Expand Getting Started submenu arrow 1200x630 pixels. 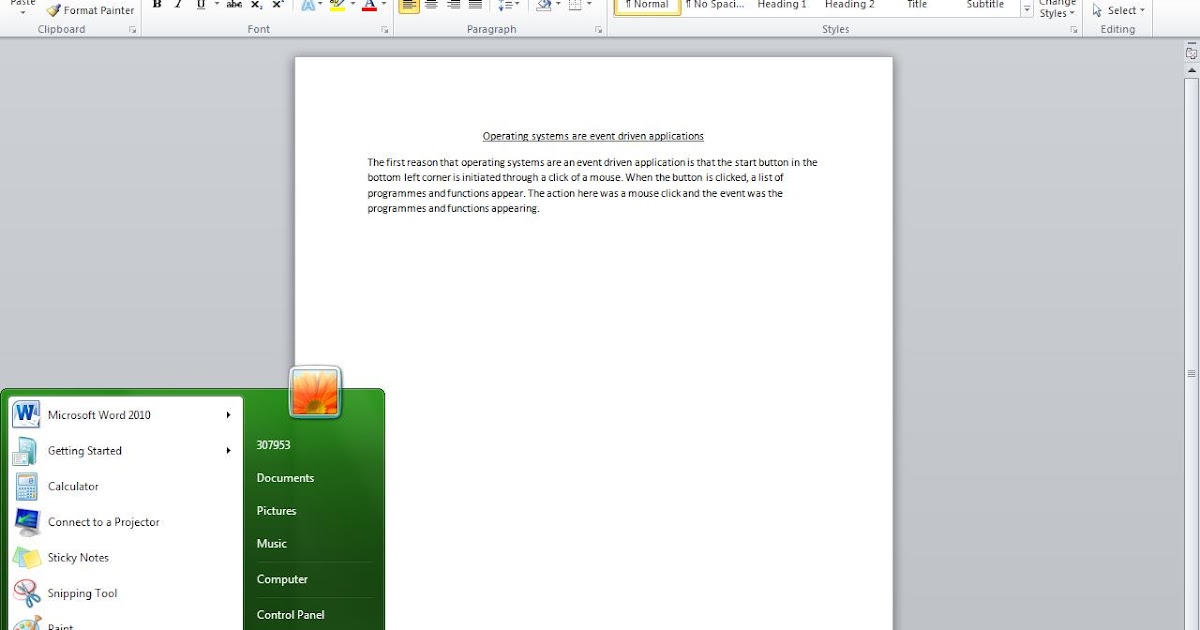coord(229,450)
